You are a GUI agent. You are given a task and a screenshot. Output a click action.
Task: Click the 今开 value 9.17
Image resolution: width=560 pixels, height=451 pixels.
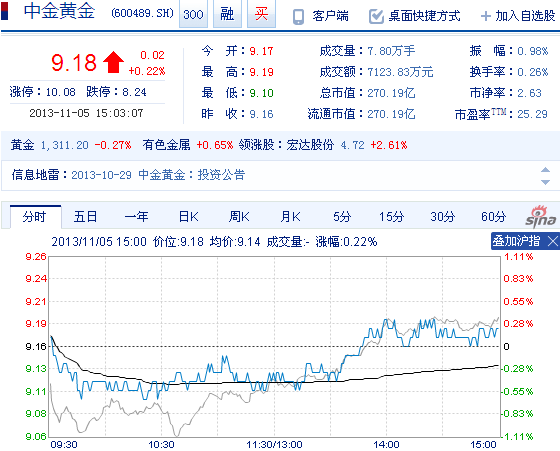[x=261, y=51]
